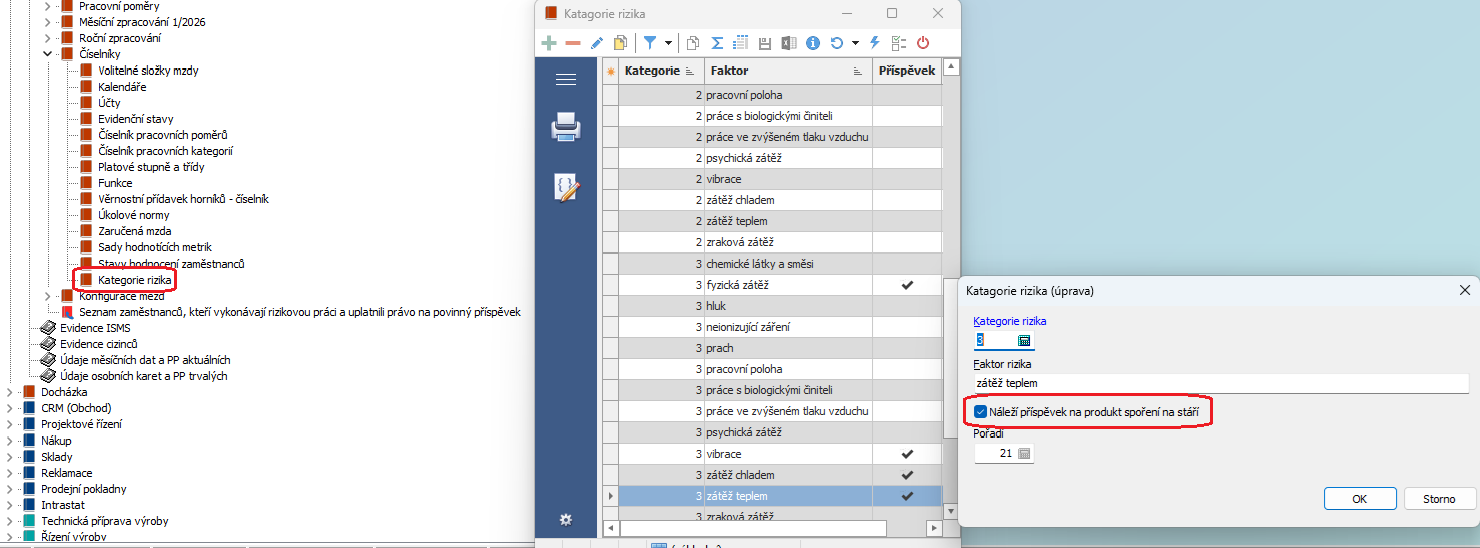
Task: Click the blue pencil edit record icon
Action: [597, 43]
